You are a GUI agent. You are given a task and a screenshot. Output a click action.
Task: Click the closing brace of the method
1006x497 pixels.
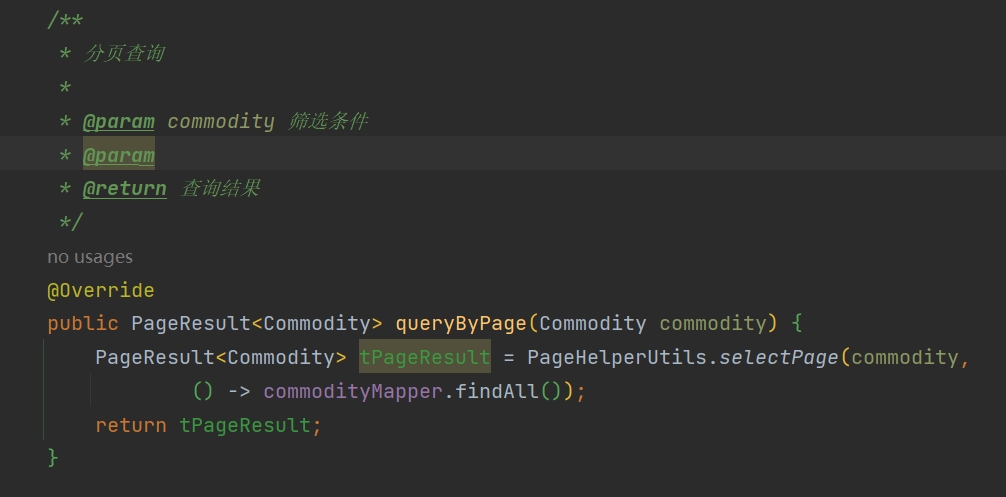[x=53, y=458]
